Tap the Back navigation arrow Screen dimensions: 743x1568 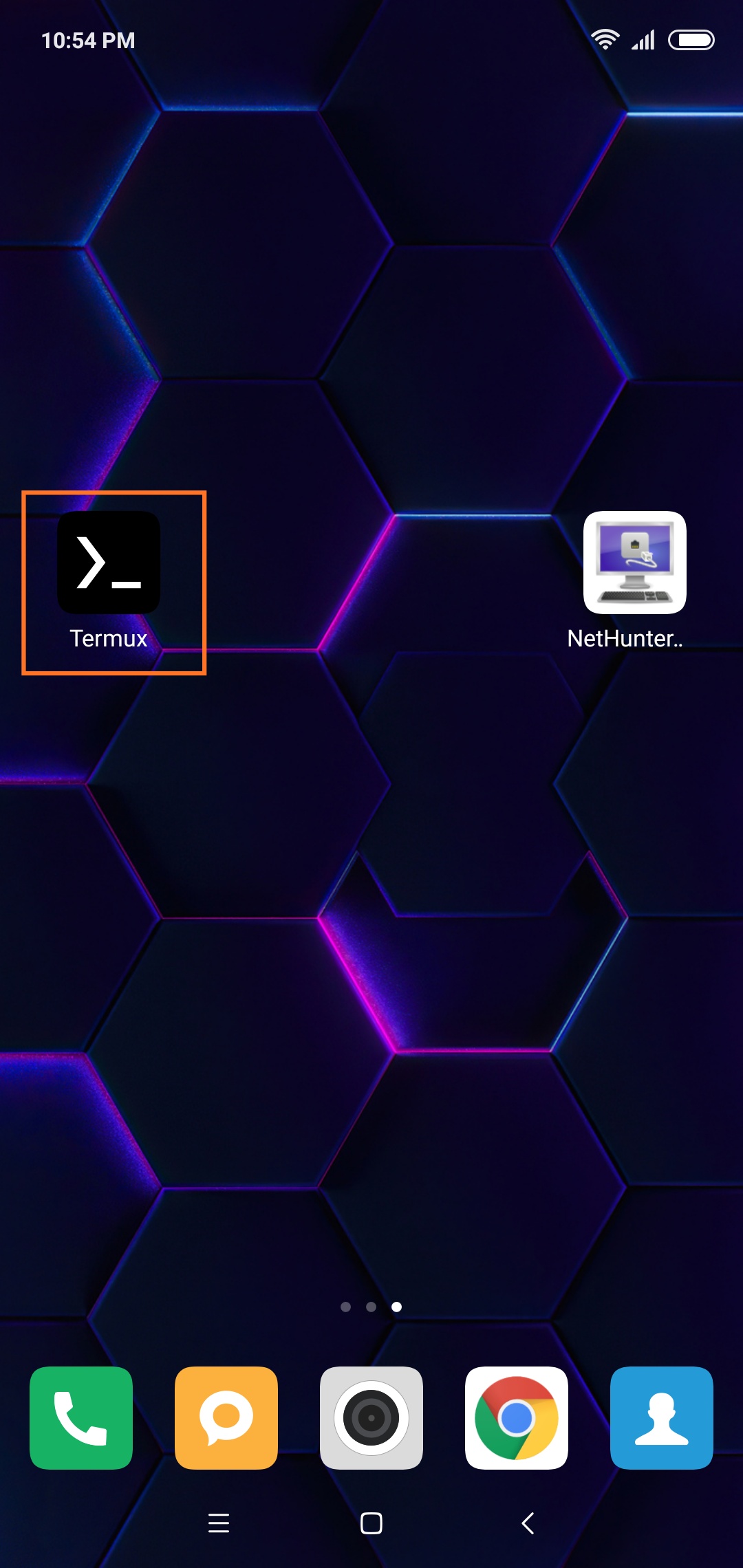coord(528,1523)
